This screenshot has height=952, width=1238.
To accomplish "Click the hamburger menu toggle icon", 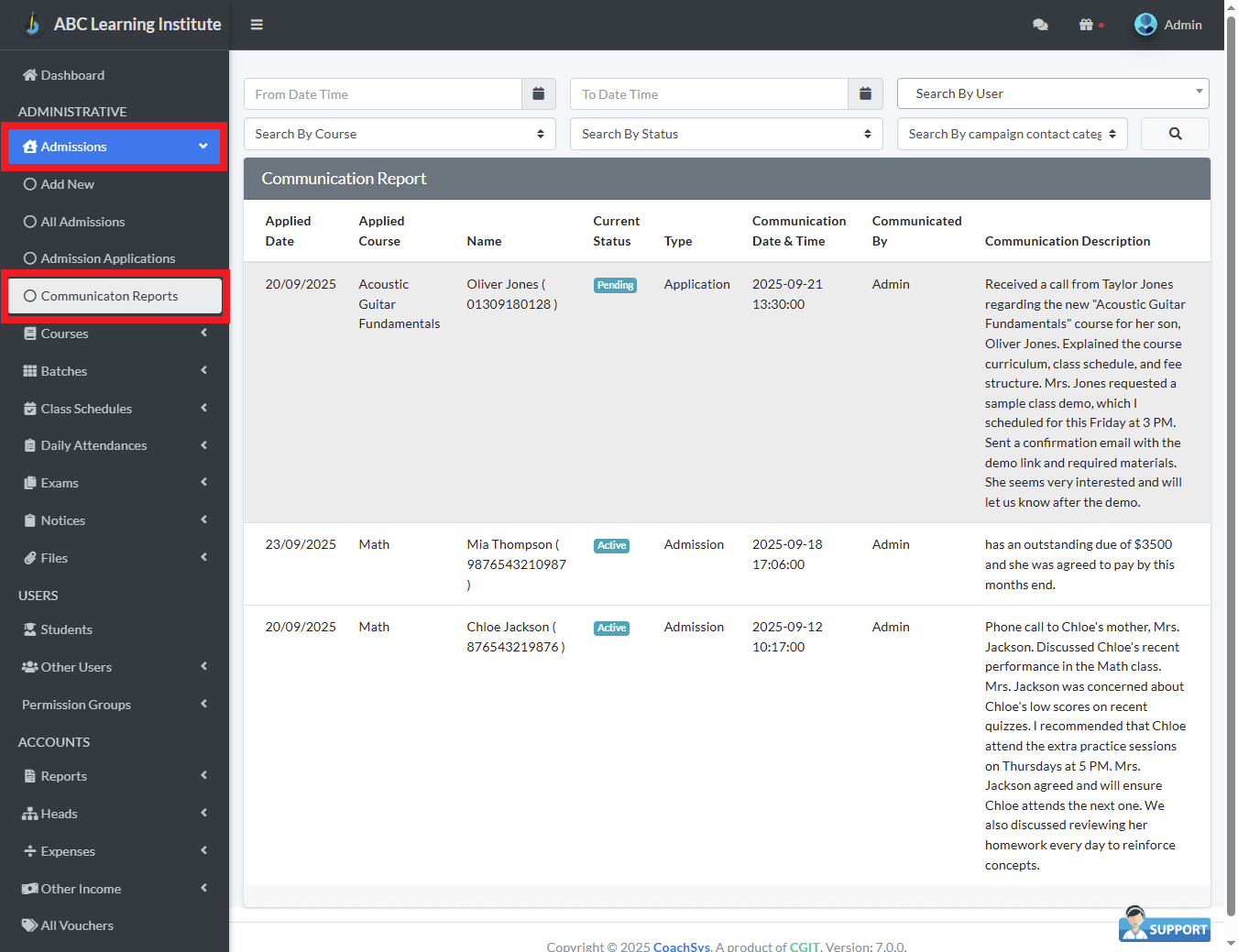I will pyautogui.click(x=257, y=25).
